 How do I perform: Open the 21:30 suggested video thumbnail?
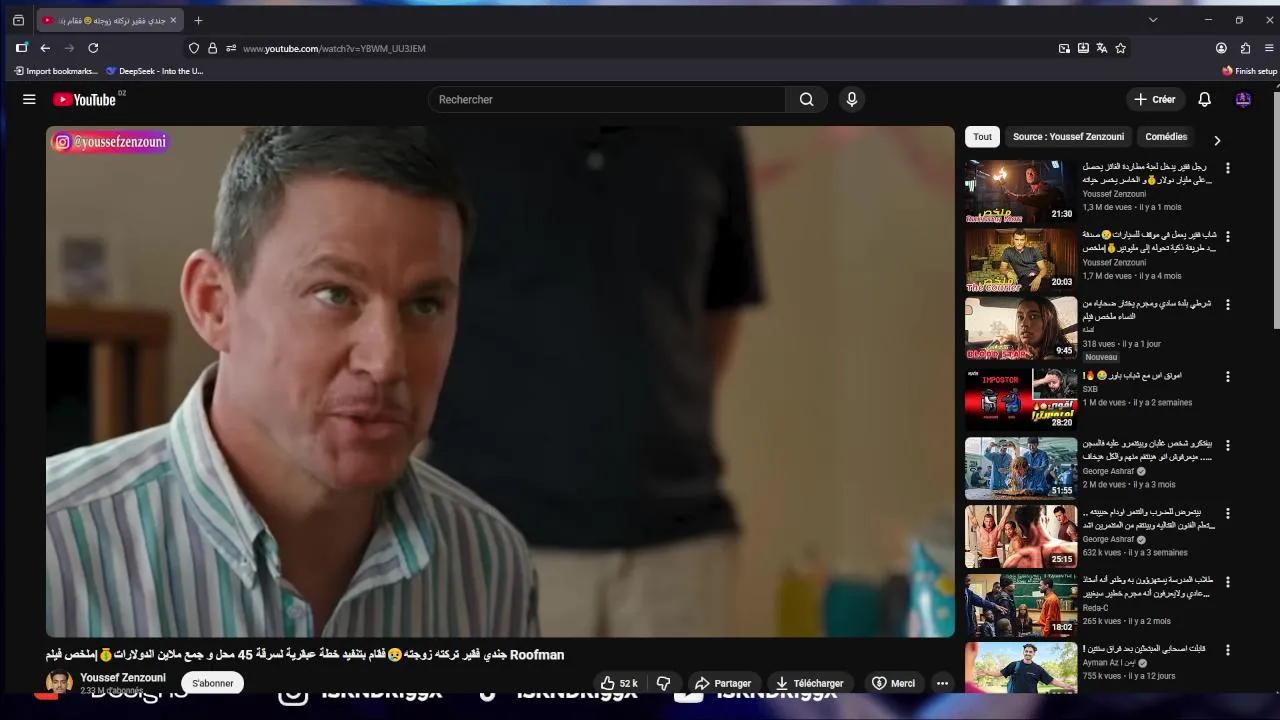click(x=1021, y=192)
